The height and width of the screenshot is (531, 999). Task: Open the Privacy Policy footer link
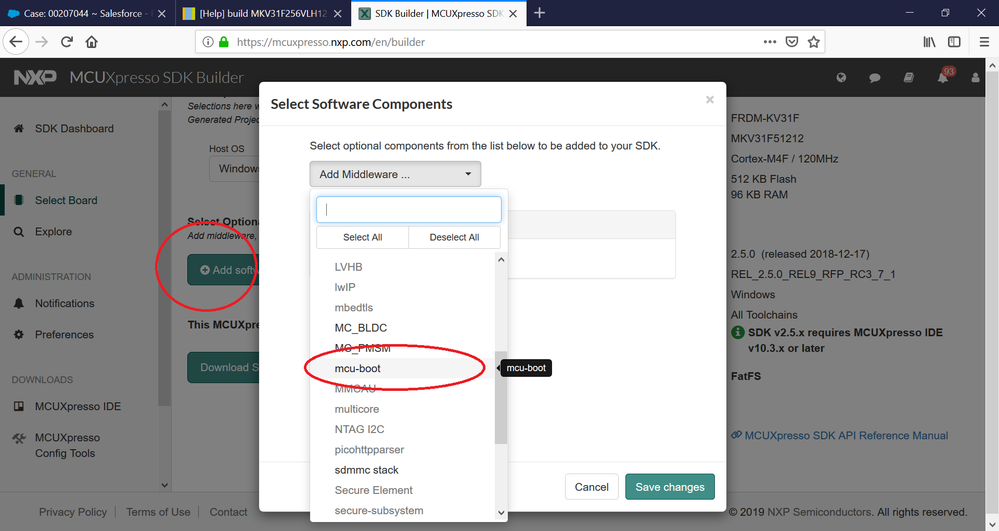pyautogui.click(x=73, y=512)
